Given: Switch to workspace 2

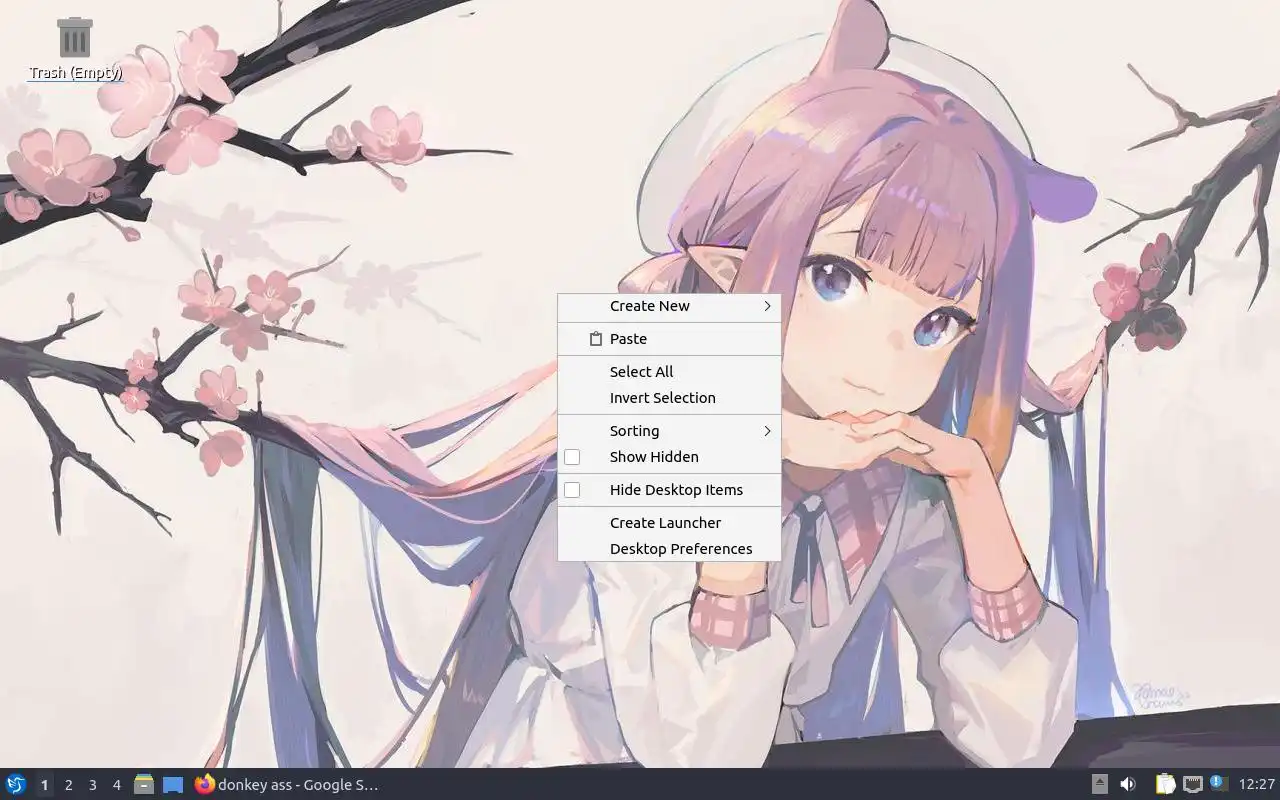Looking at the screenshot, I should (x=68, y=785).
